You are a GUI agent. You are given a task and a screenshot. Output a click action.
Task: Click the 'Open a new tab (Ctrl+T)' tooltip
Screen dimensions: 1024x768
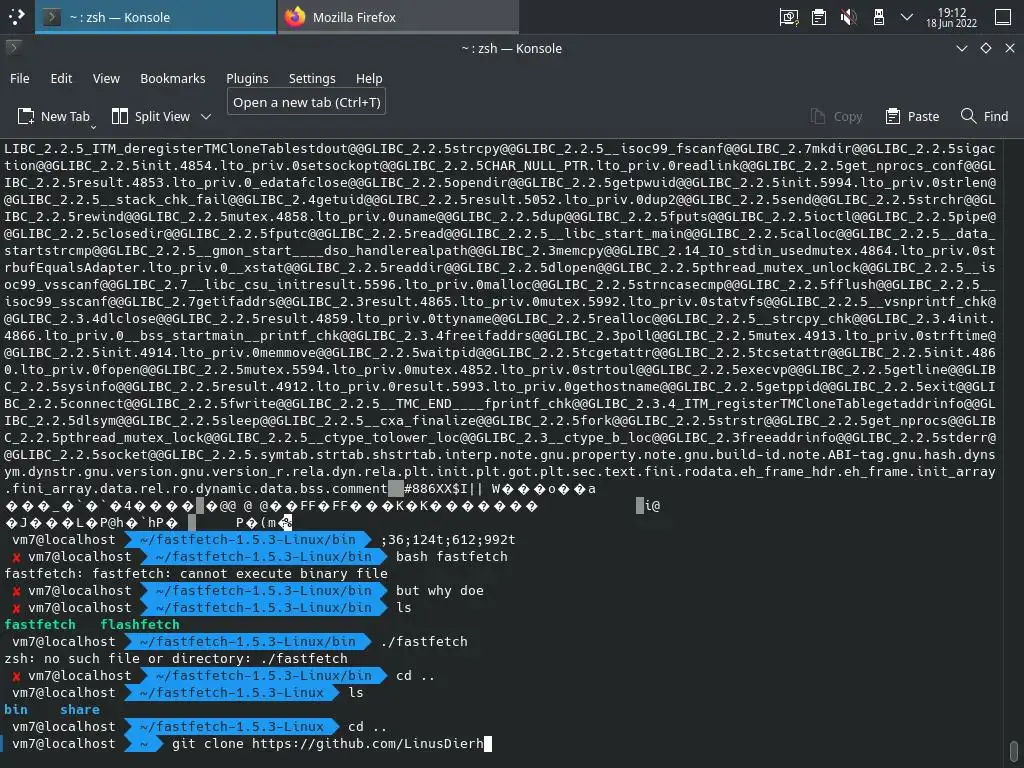coord(306,103)
